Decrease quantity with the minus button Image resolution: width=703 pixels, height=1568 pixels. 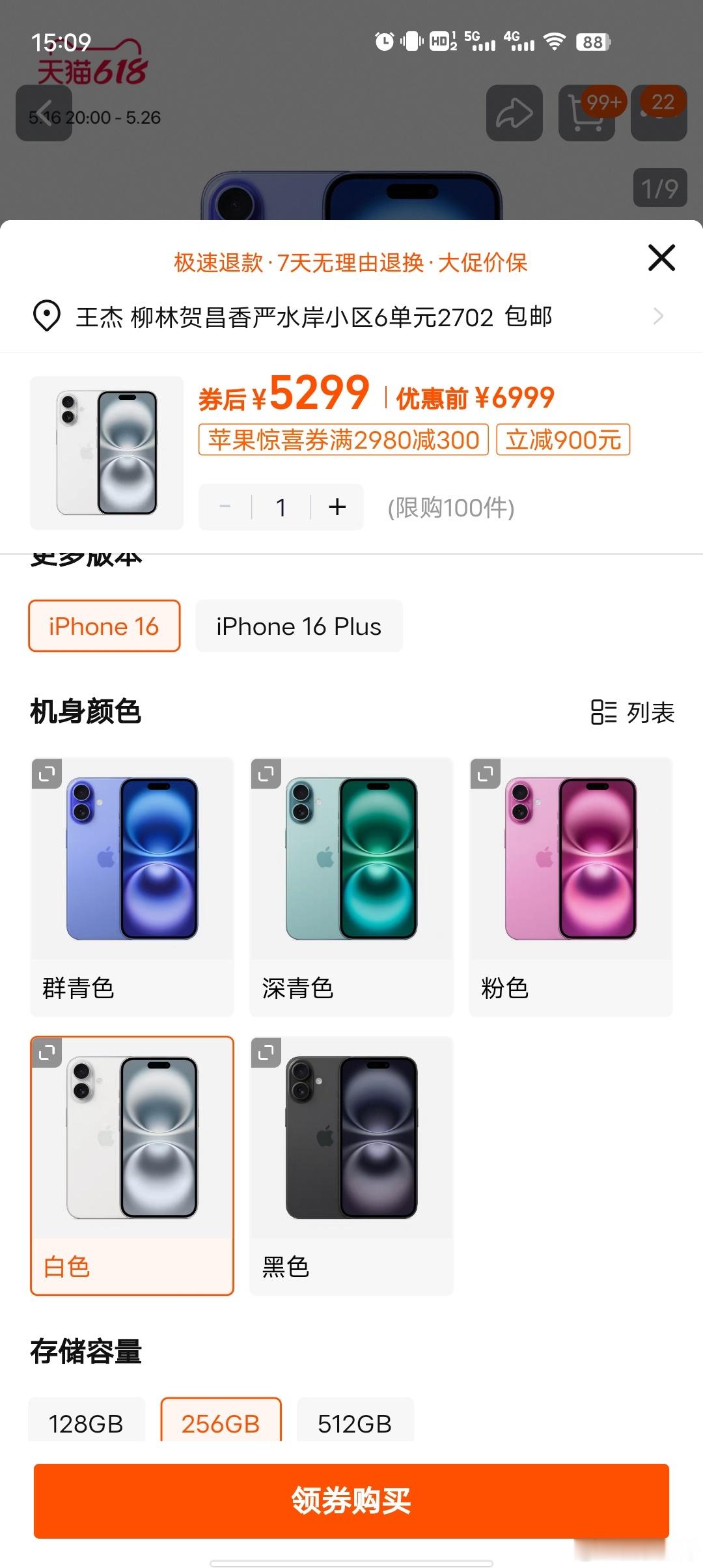click(225, 507)
